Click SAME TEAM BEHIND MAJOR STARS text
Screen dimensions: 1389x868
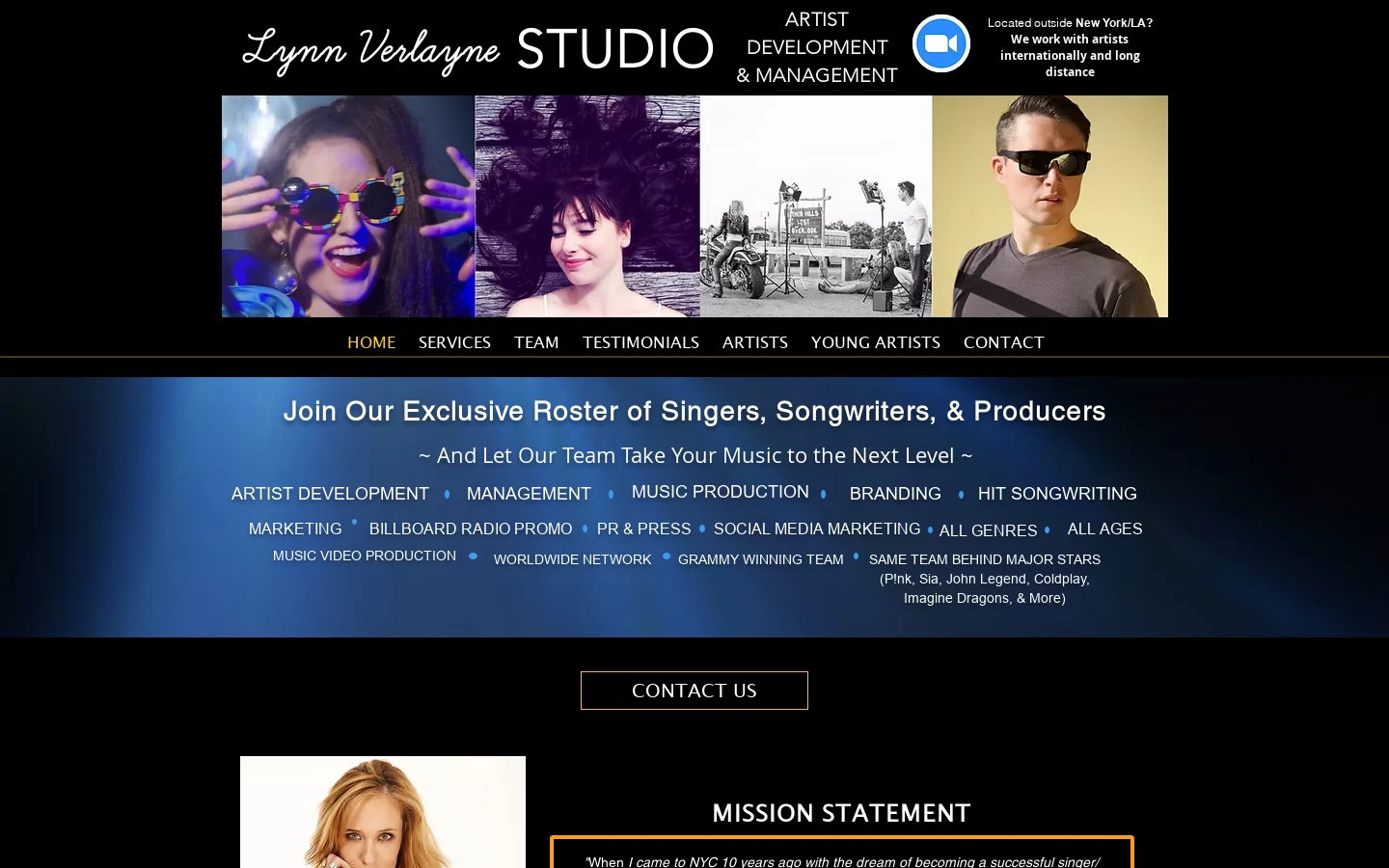click(985, 559)
